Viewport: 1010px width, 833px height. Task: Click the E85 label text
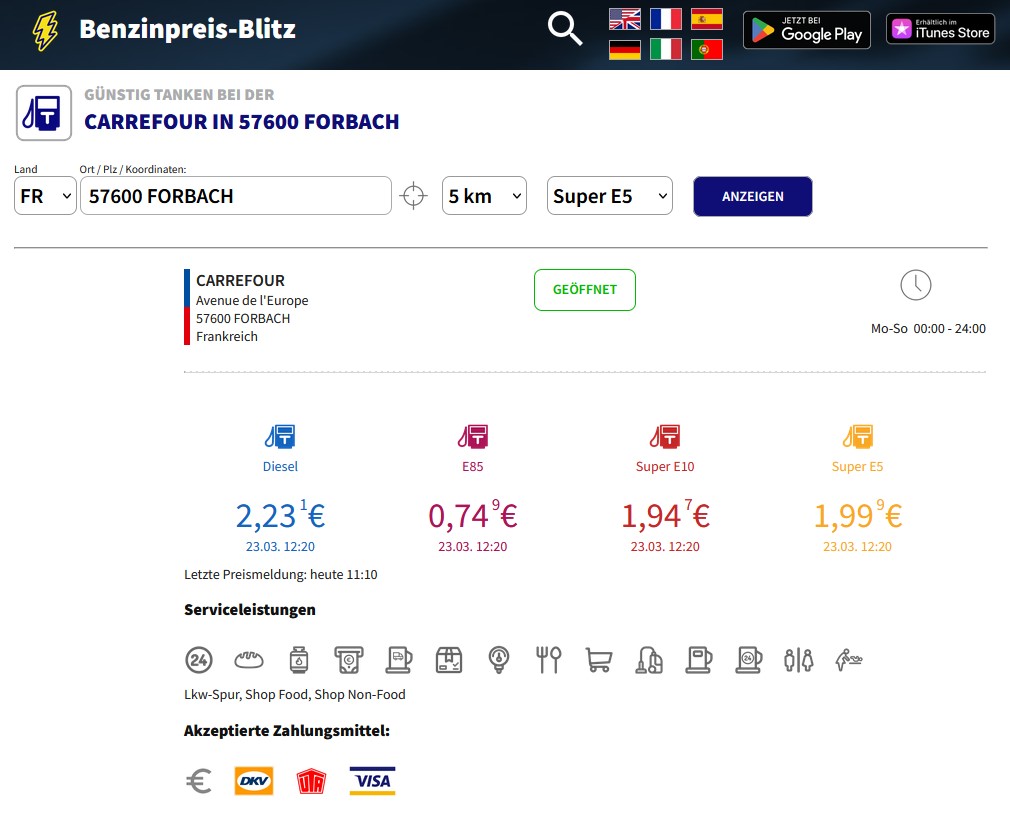click(x=473, y=466)
